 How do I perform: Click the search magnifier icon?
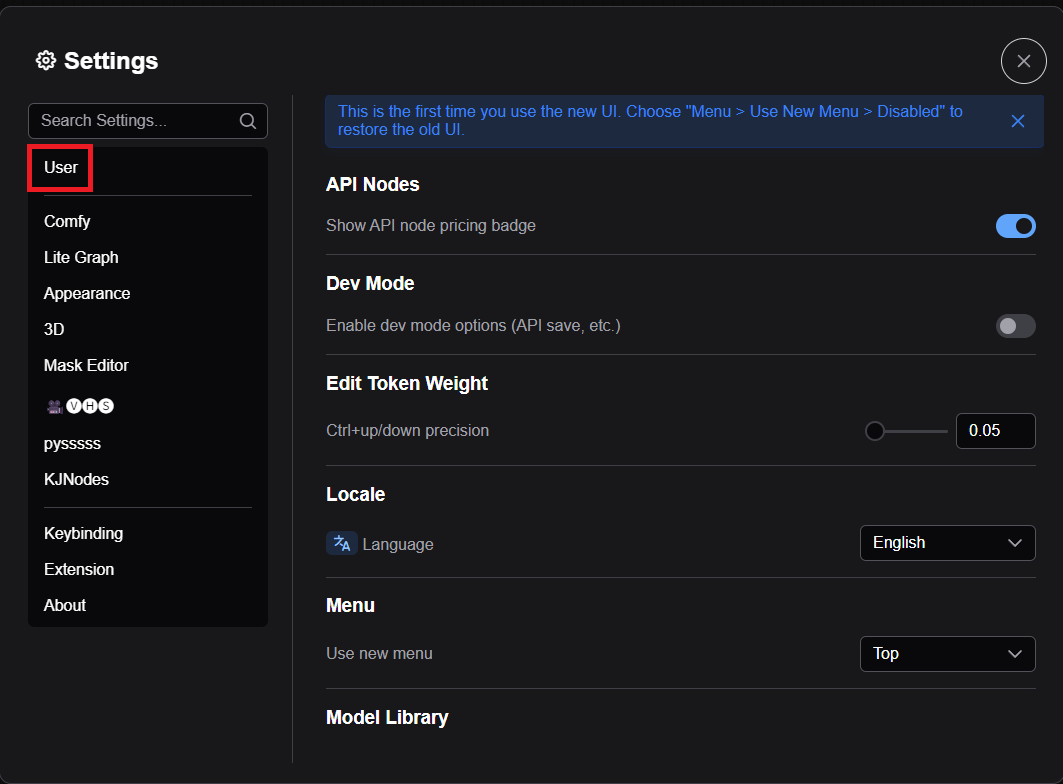(x=248, y=121)
